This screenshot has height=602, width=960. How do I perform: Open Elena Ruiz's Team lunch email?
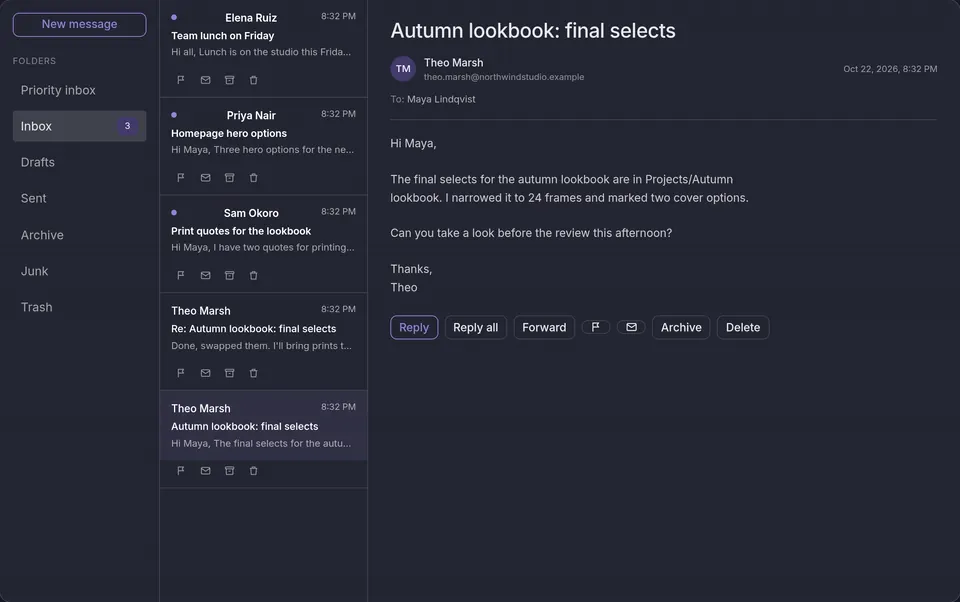tap(263, 34)
